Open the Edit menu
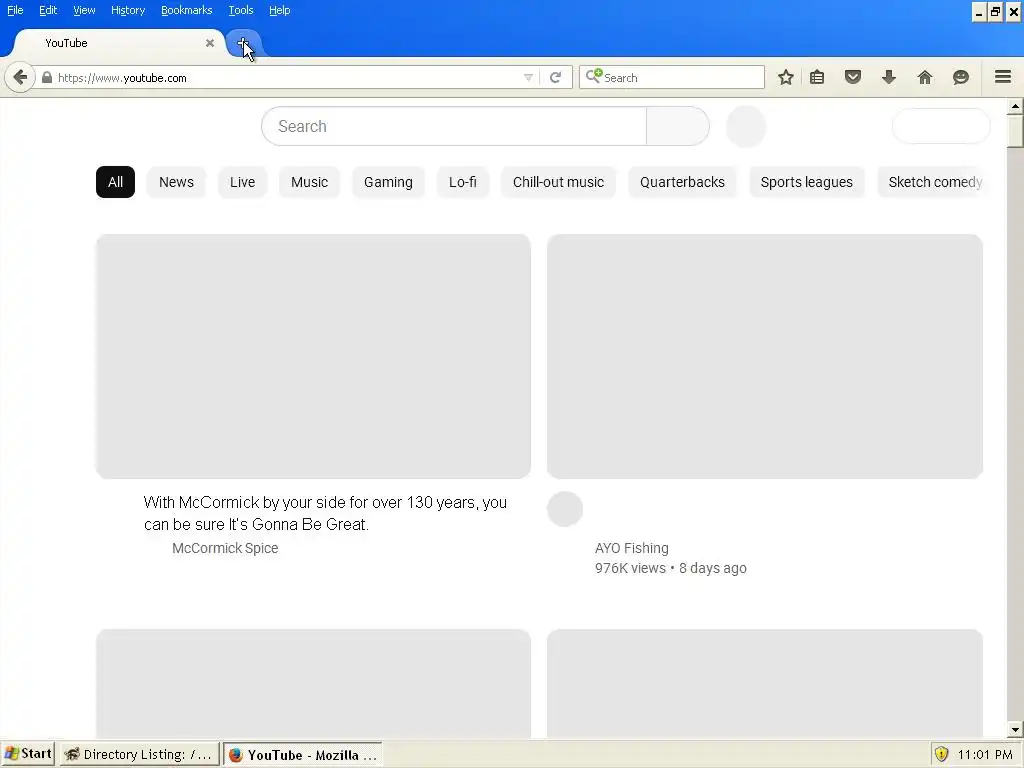 [x=48, y=10]
